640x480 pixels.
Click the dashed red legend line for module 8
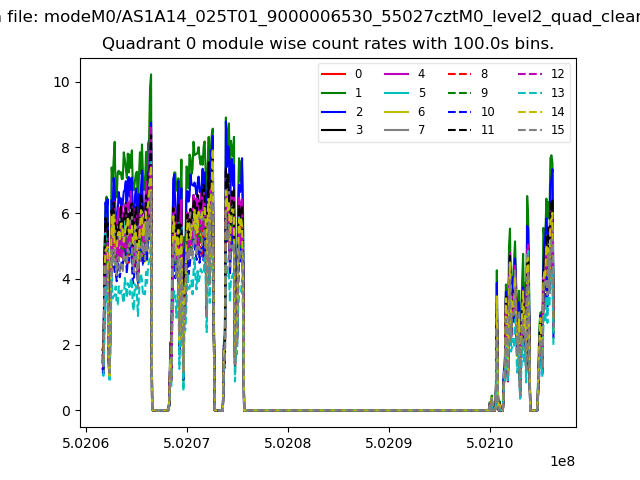point(460,74)
